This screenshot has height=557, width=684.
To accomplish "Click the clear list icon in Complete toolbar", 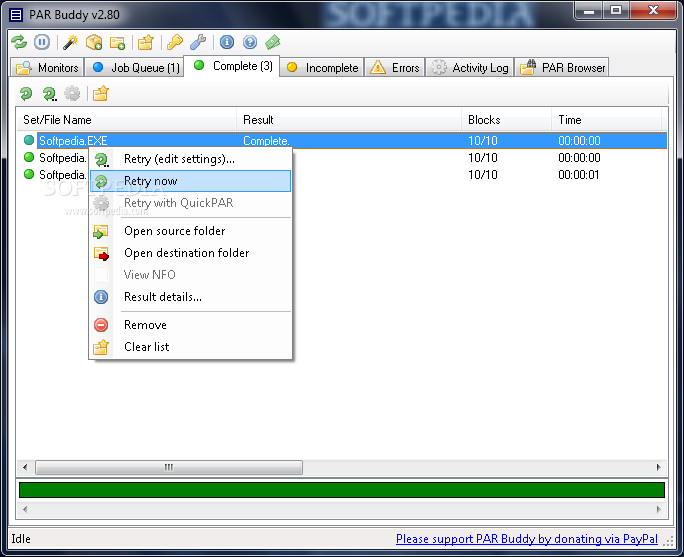I will pyautogui.click(x=100, y=93).
